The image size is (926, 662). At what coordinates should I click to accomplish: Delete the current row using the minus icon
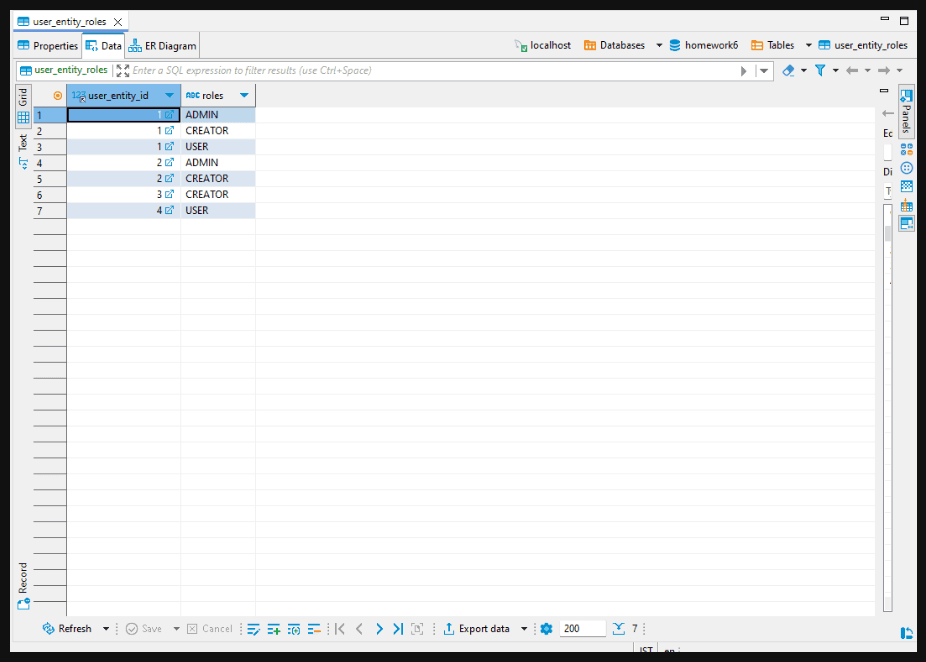[314, 629]
